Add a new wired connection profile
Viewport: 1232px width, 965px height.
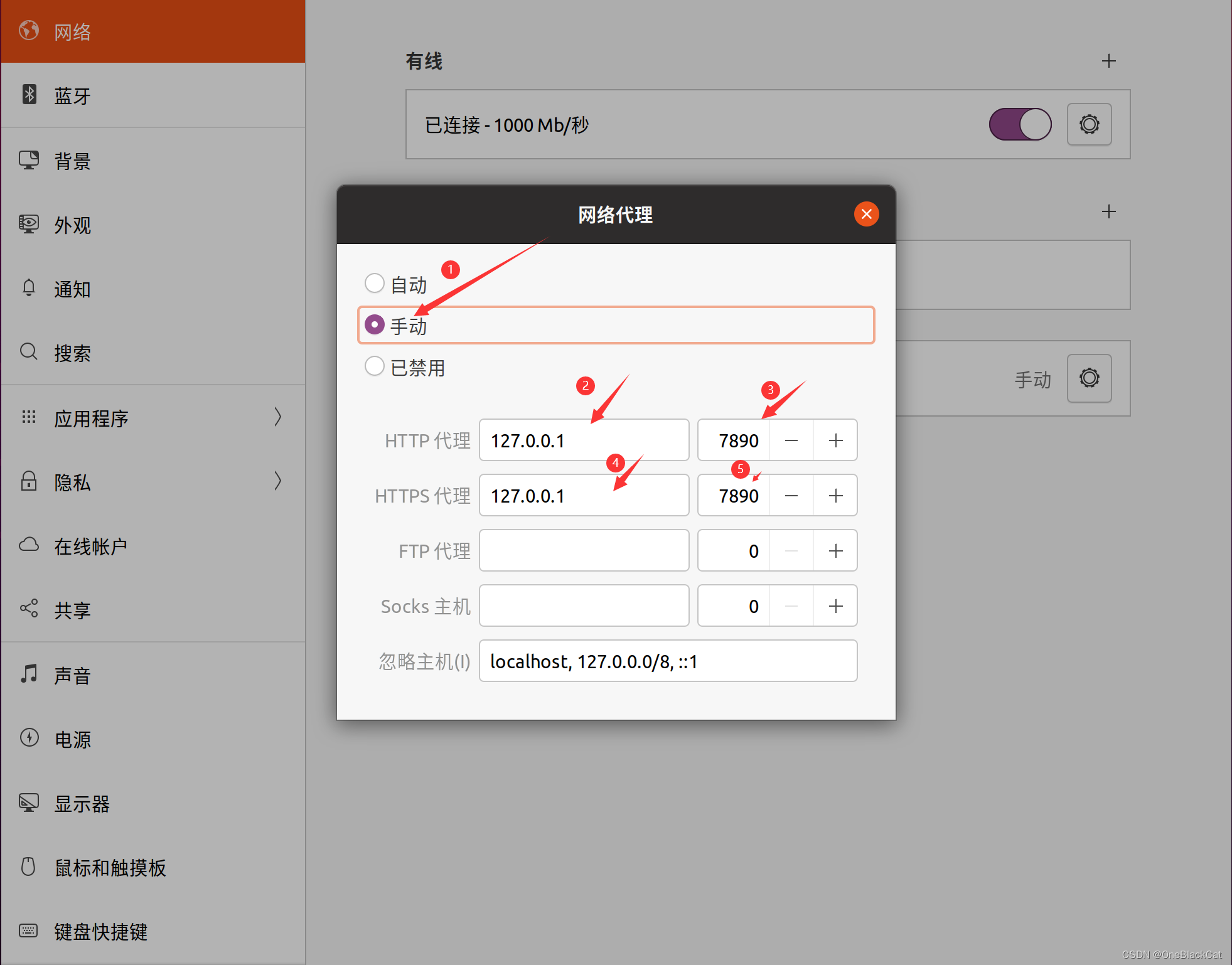click(1108, 61)
